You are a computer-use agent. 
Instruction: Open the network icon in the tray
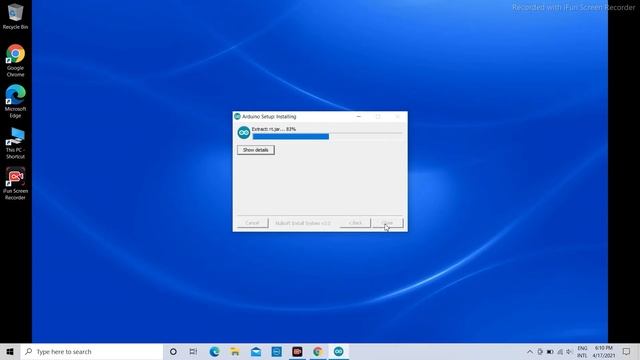click(560, 351)
